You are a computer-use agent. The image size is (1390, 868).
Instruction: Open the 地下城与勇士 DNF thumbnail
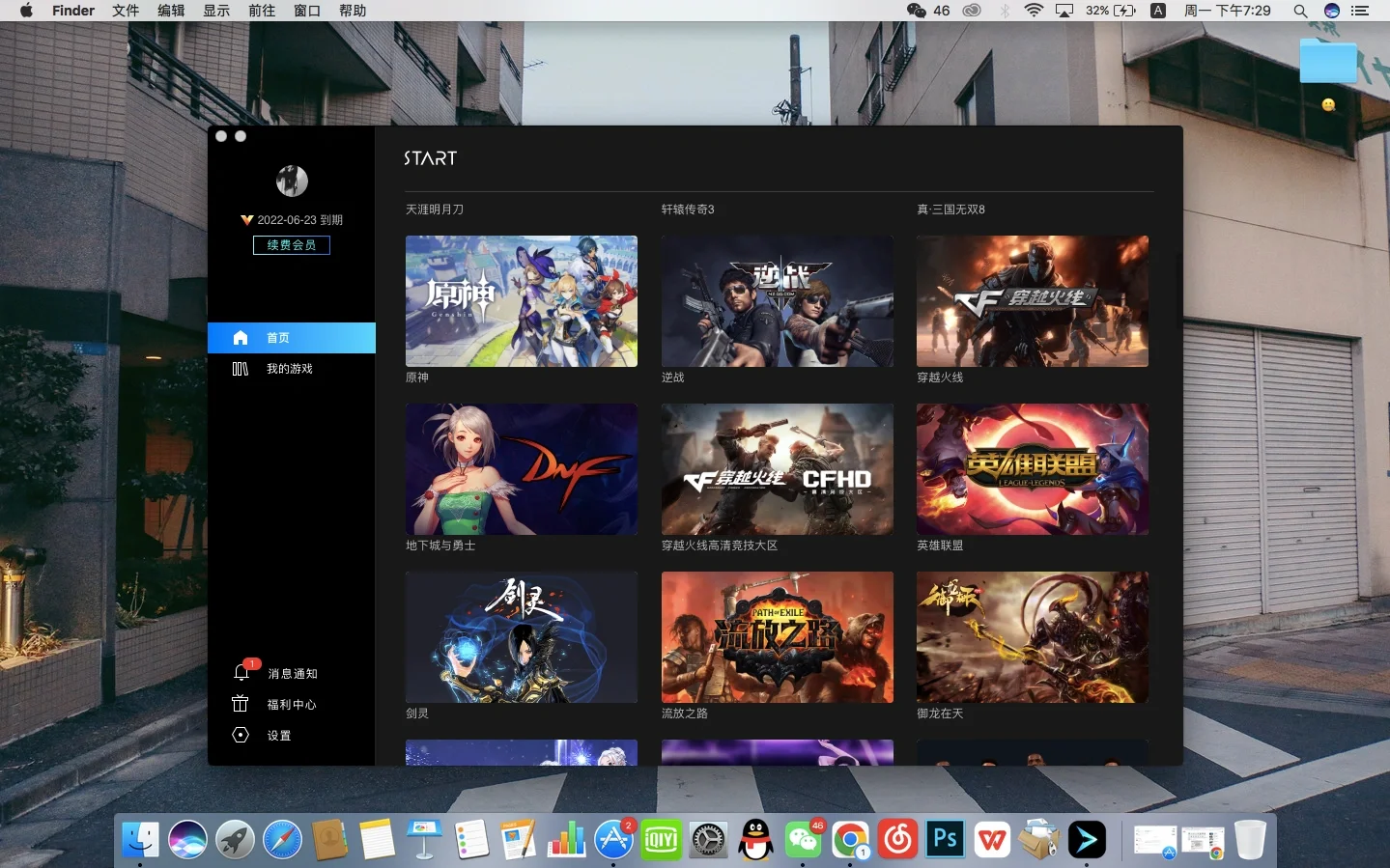(x=522, y=469)
